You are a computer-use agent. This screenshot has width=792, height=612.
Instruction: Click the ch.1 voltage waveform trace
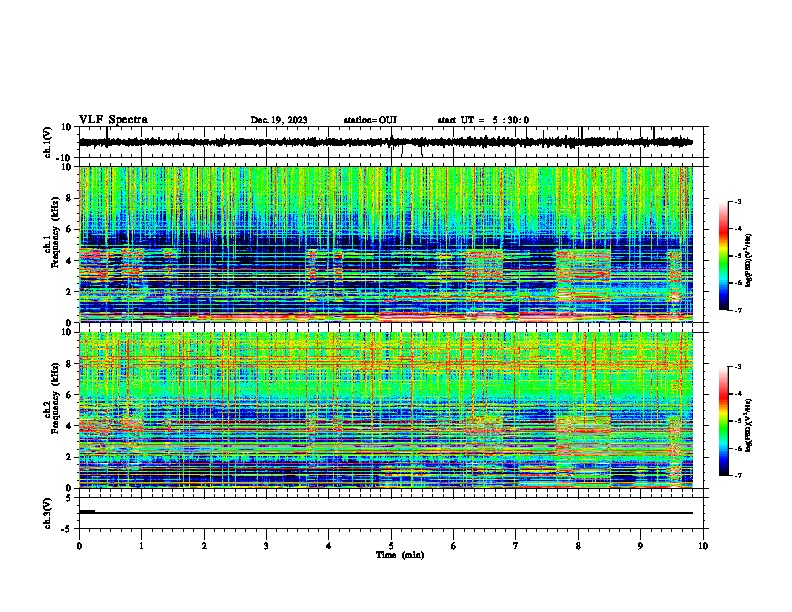point(386,142)
